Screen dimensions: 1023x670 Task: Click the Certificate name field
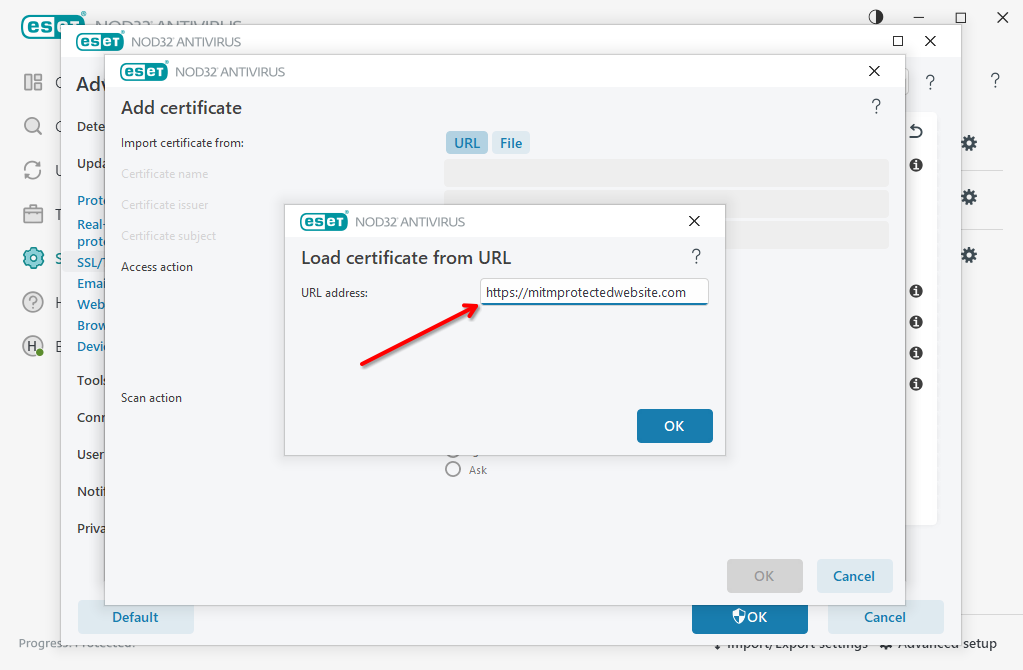point(666,174)
